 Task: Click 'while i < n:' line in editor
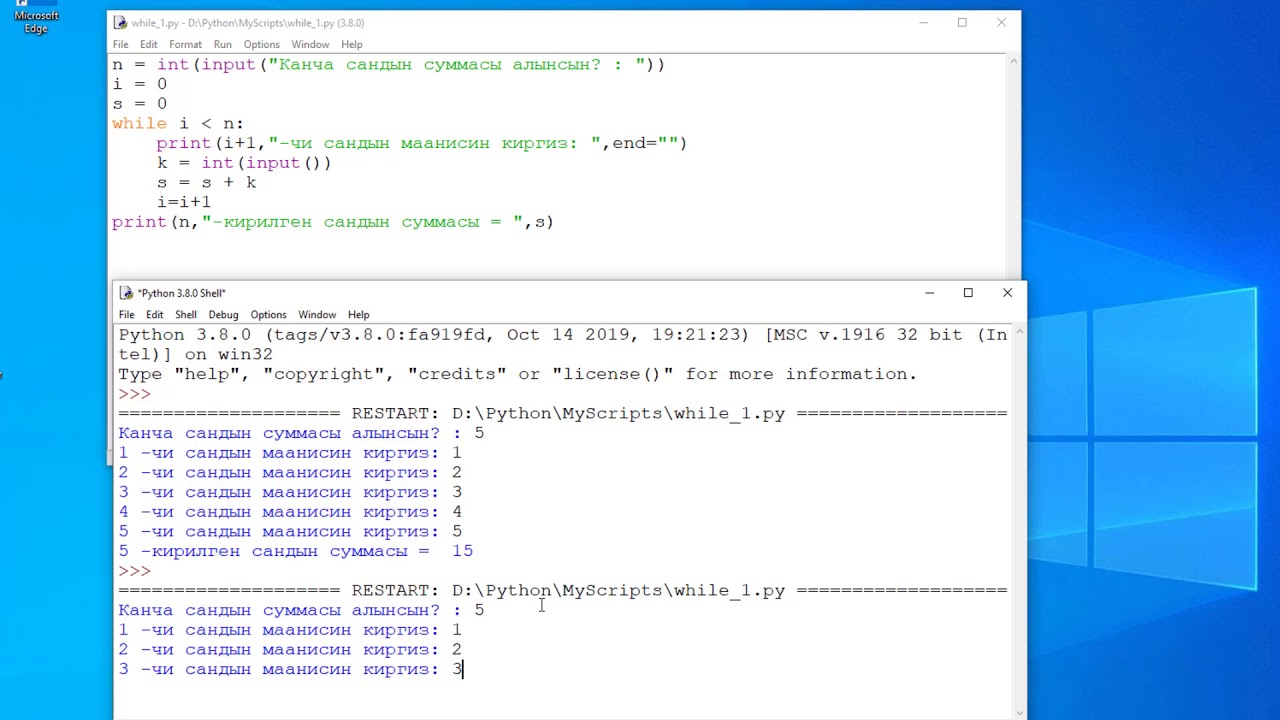pyautogui.click(x=178, y=124)
